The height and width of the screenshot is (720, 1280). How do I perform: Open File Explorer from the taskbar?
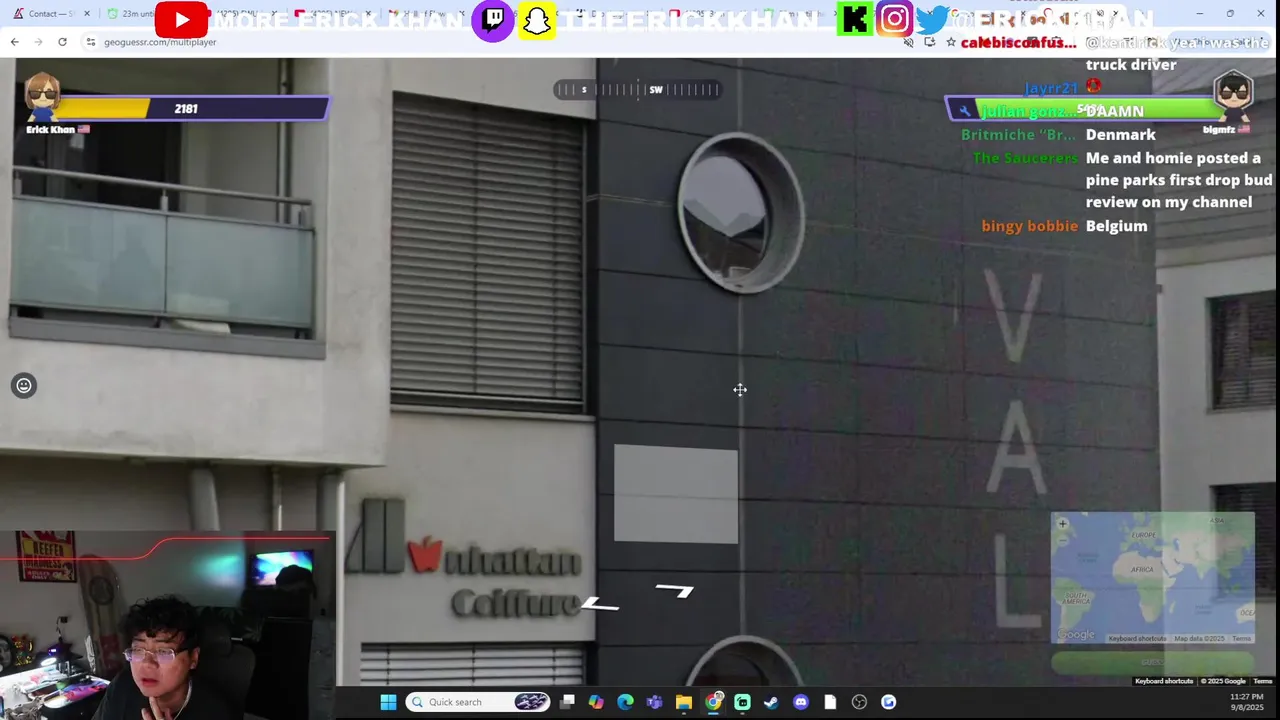(x=684, y=702)
